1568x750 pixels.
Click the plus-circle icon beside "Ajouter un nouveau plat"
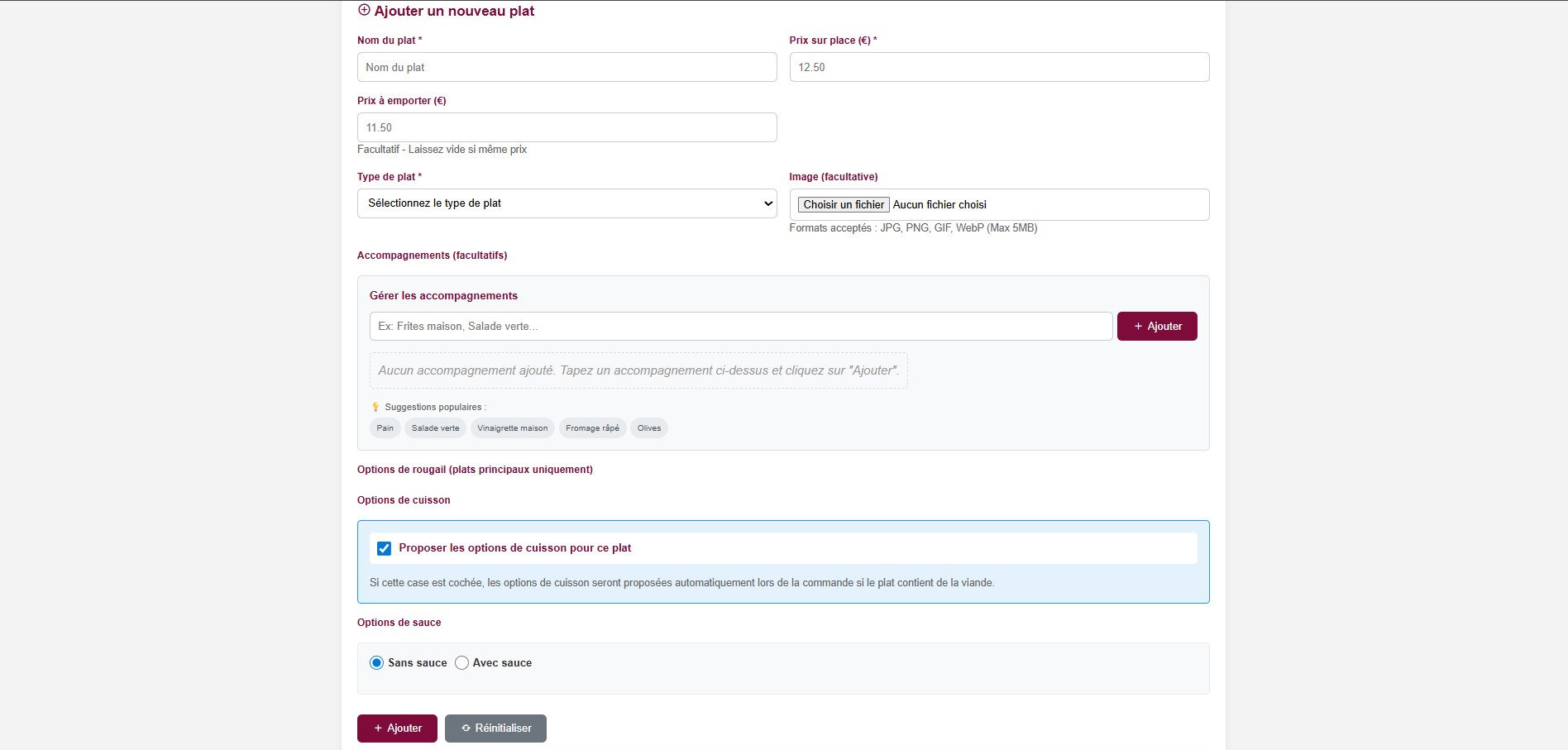[x=364, y=11]
